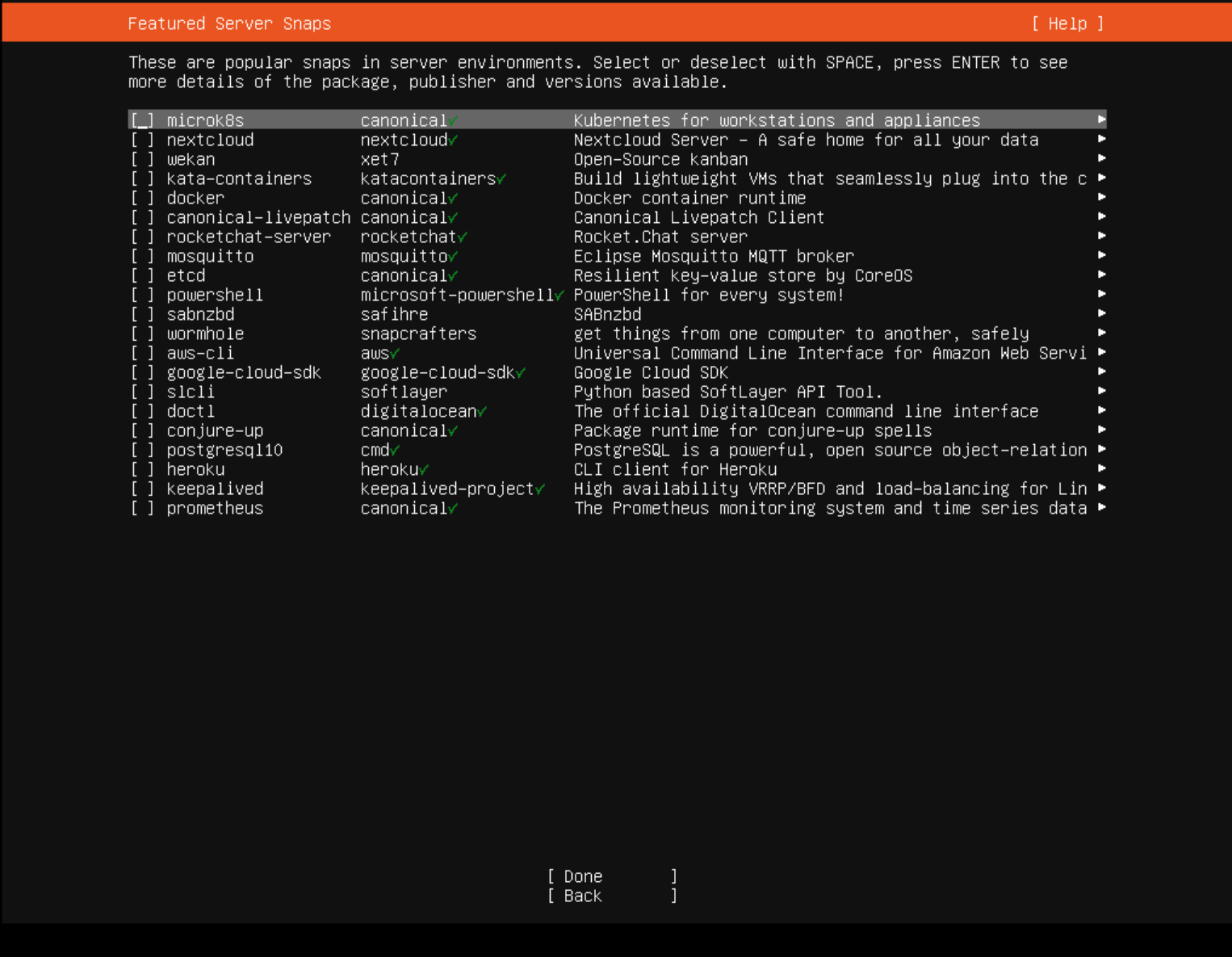Viewport: 1232px width, 957px height.
Task: Click verified tick beside digitalocean publisher
Action: click(x=482, y=412)
